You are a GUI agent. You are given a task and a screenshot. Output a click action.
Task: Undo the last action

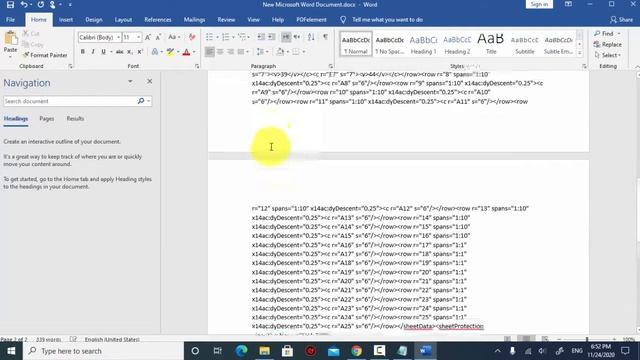coord(24,4)
